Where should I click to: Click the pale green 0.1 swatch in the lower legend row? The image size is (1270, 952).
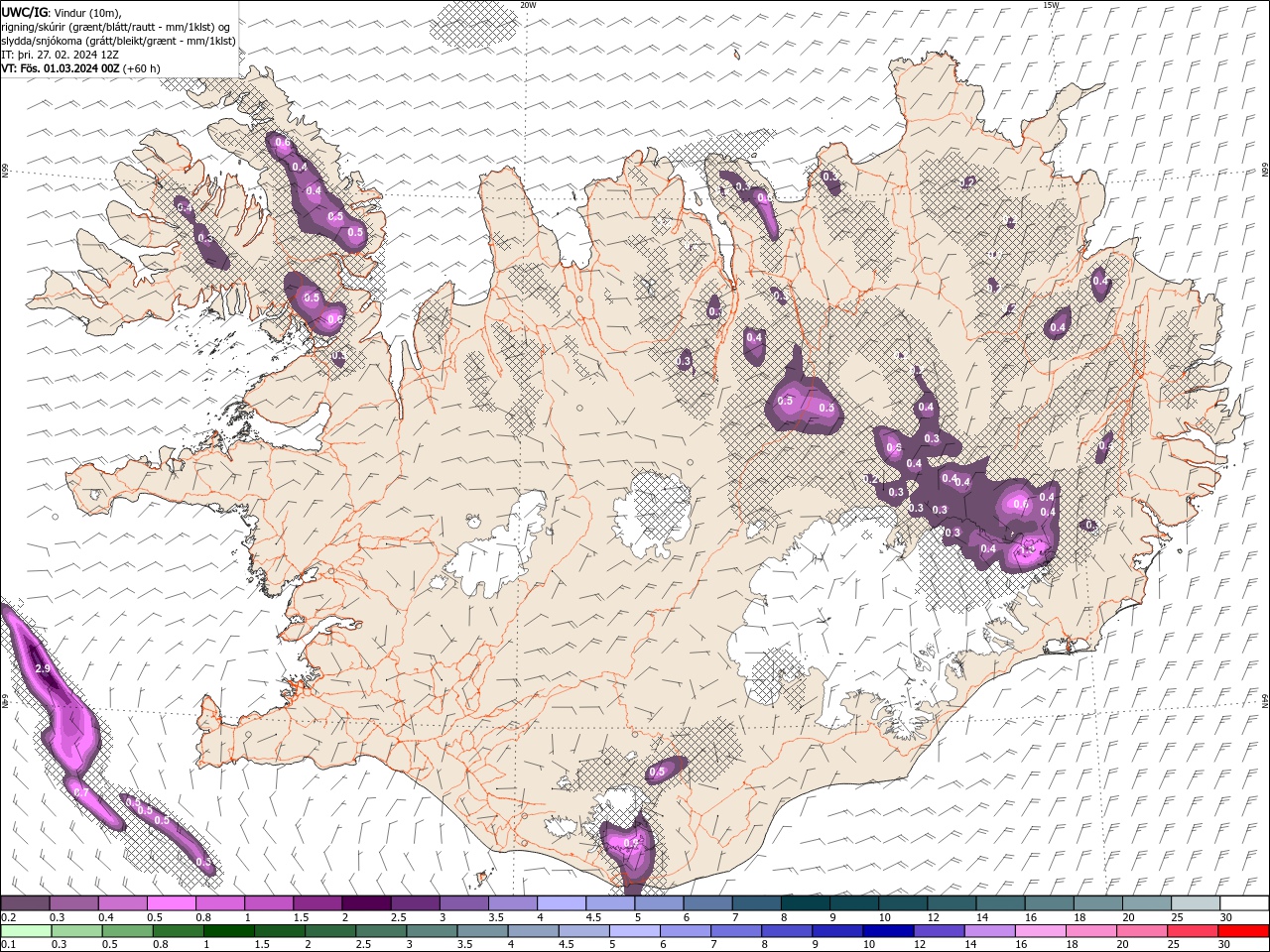pos(26,931)
